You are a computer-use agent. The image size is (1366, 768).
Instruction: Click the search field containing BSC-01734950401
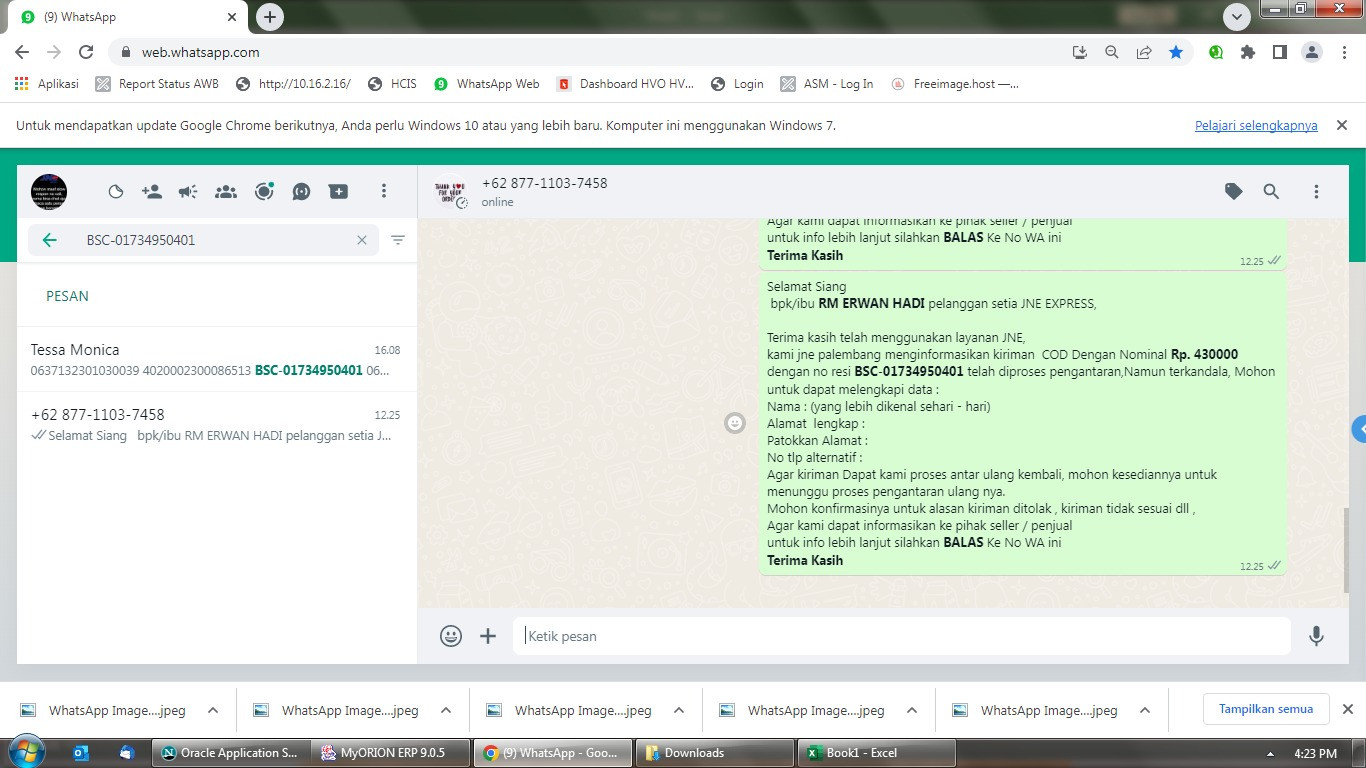(203, 240)
